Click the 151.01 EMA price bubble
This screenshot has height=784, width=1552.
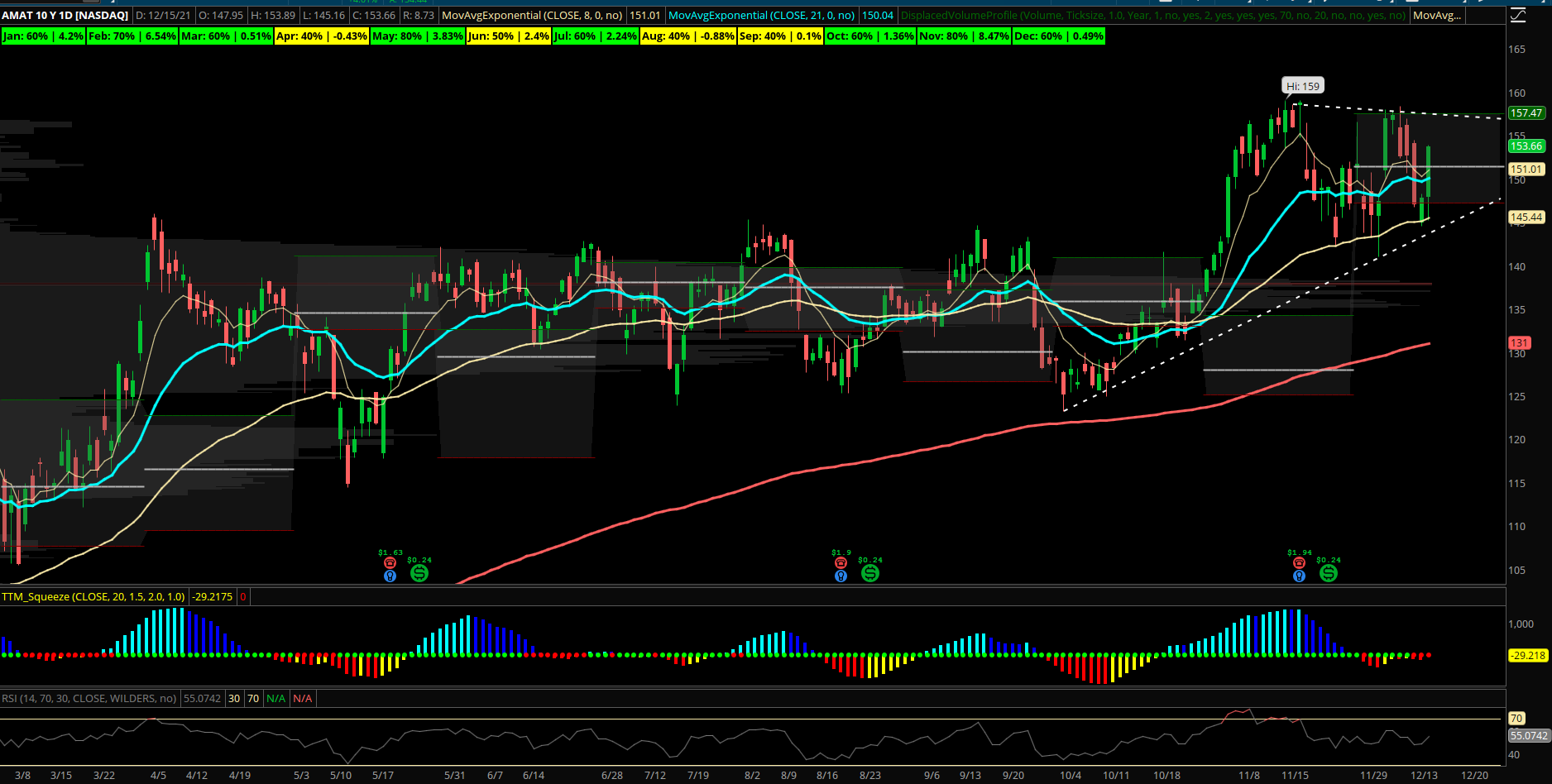pyautogui.click(x=1526, y=169)
